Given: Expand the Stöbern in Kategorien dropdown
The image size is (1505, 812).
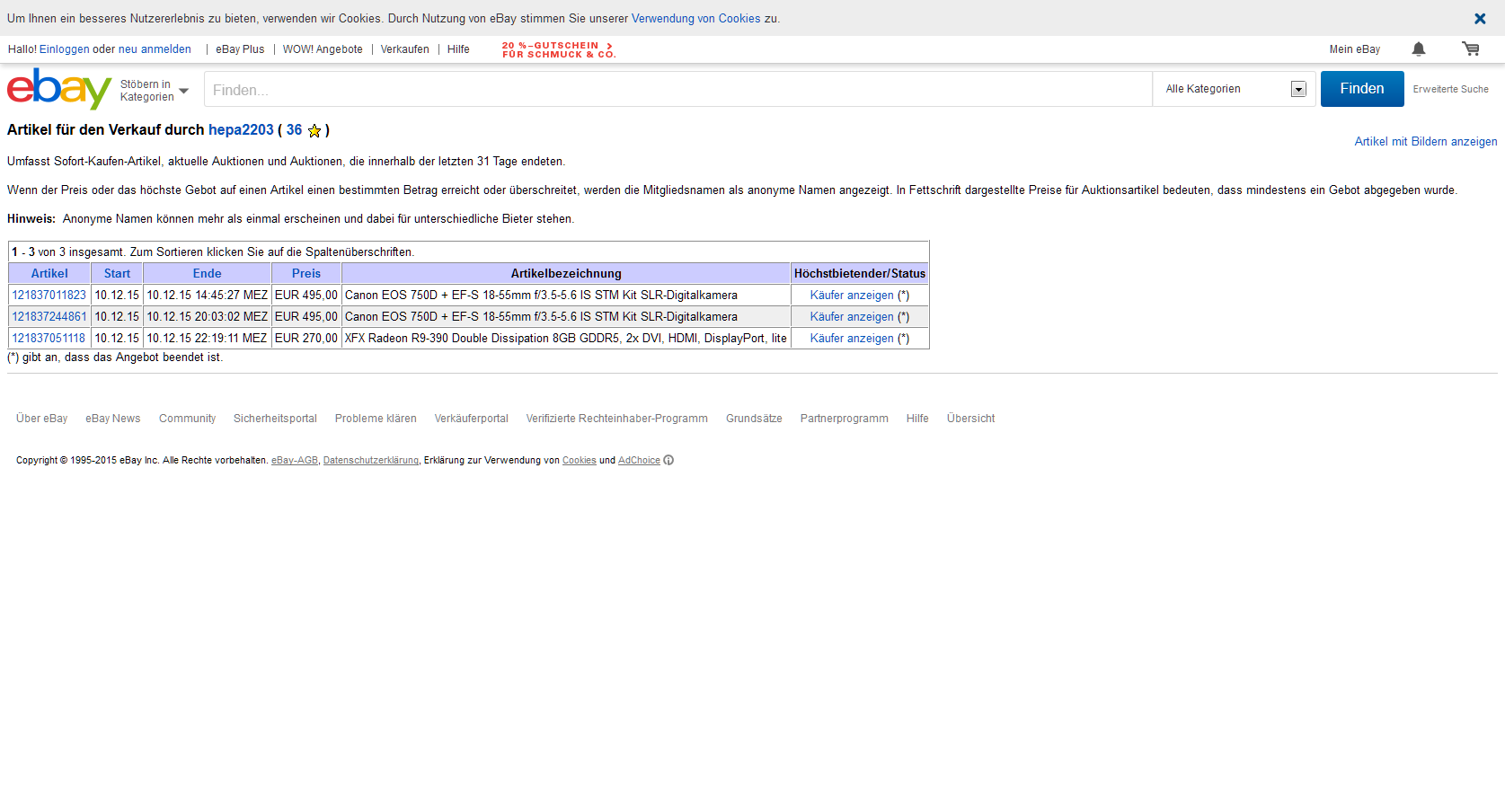Looking at the screenshot, I should 155,91.
